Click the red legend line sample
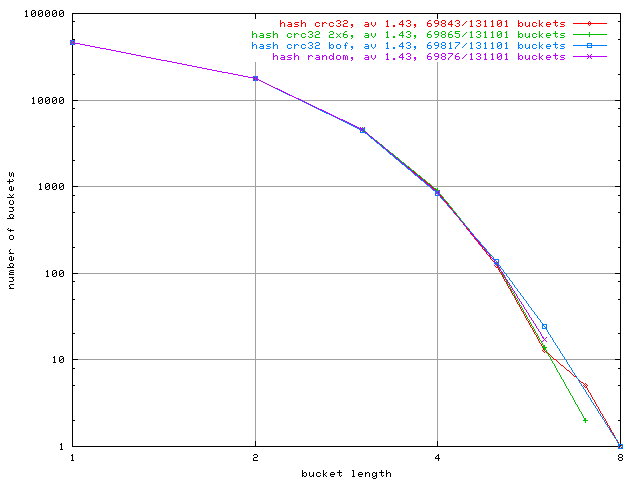The width and height of the screenshot is (640, 480). coord(590,24)
